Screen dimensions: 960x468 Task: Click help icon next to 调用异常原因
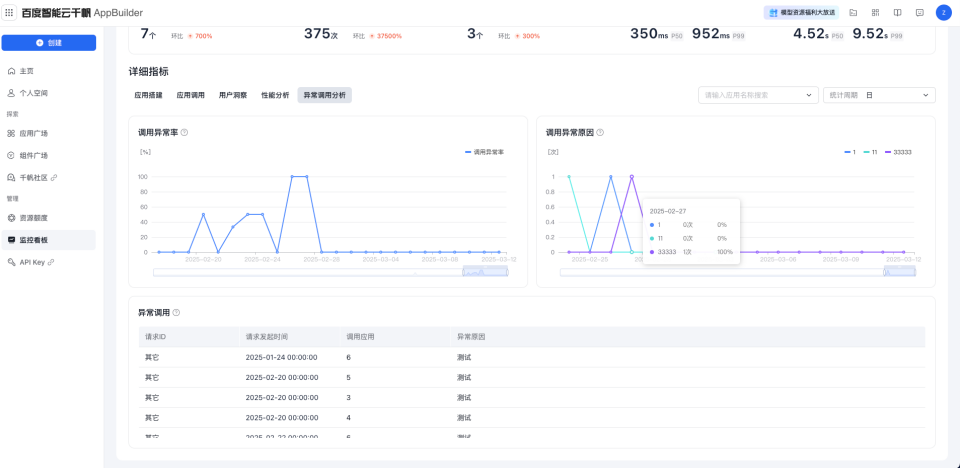pyautogui.click(x=600, y=132)
